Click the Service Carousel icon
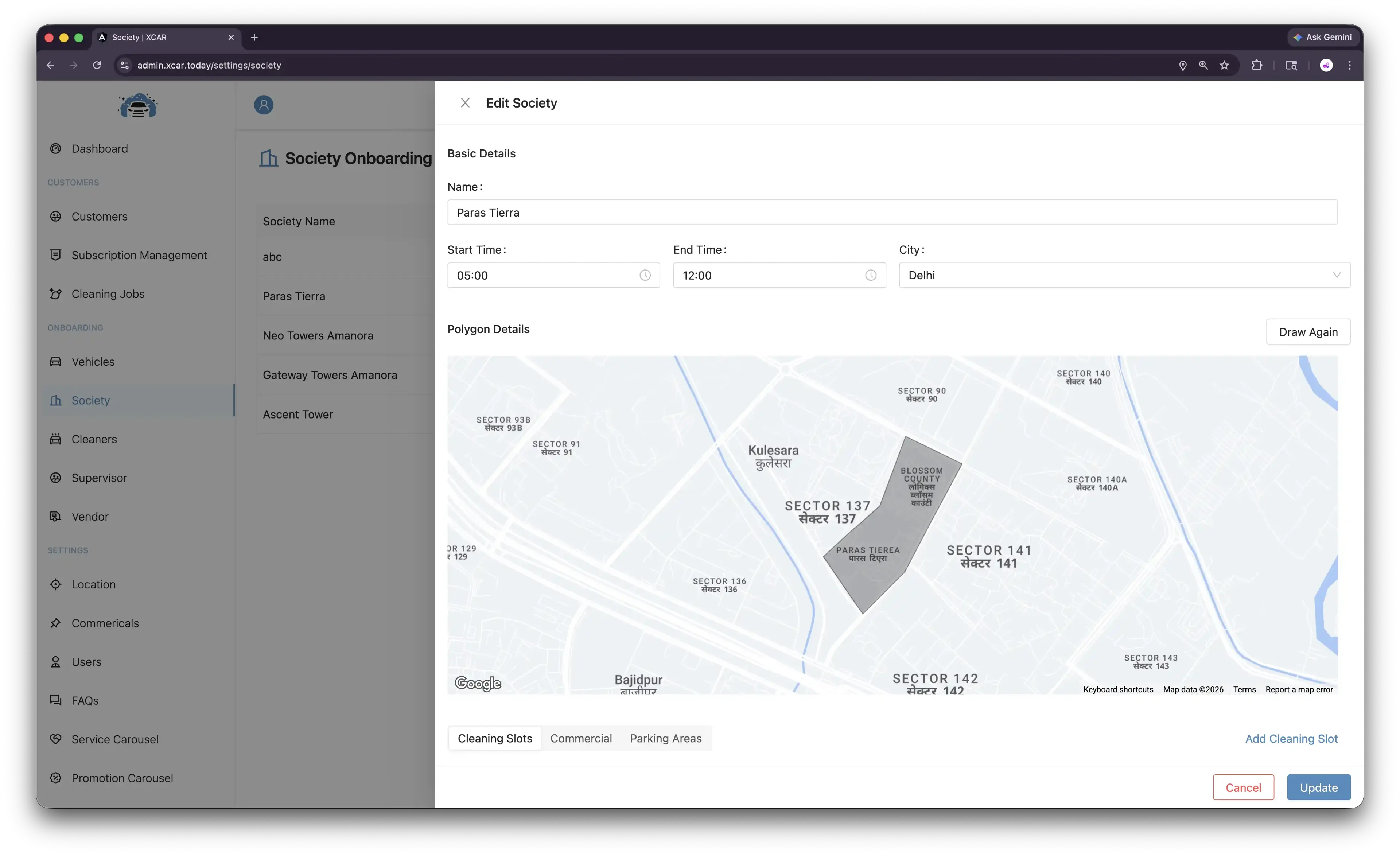 click(x=56, y=739)
